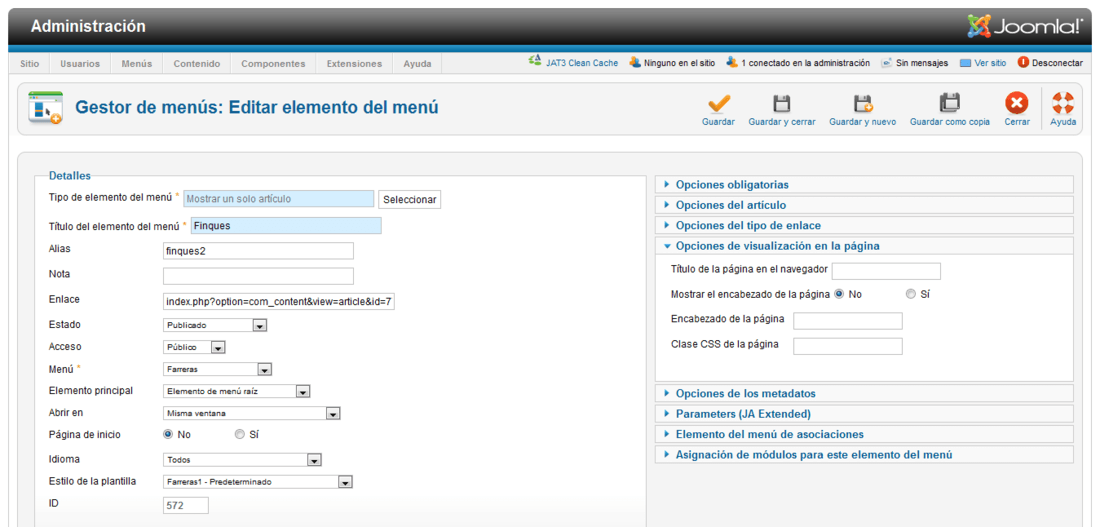Screen dimensions: 1100x527
Task: Expand Opciones obligatorias panel
Action: (x=864, y=185)
